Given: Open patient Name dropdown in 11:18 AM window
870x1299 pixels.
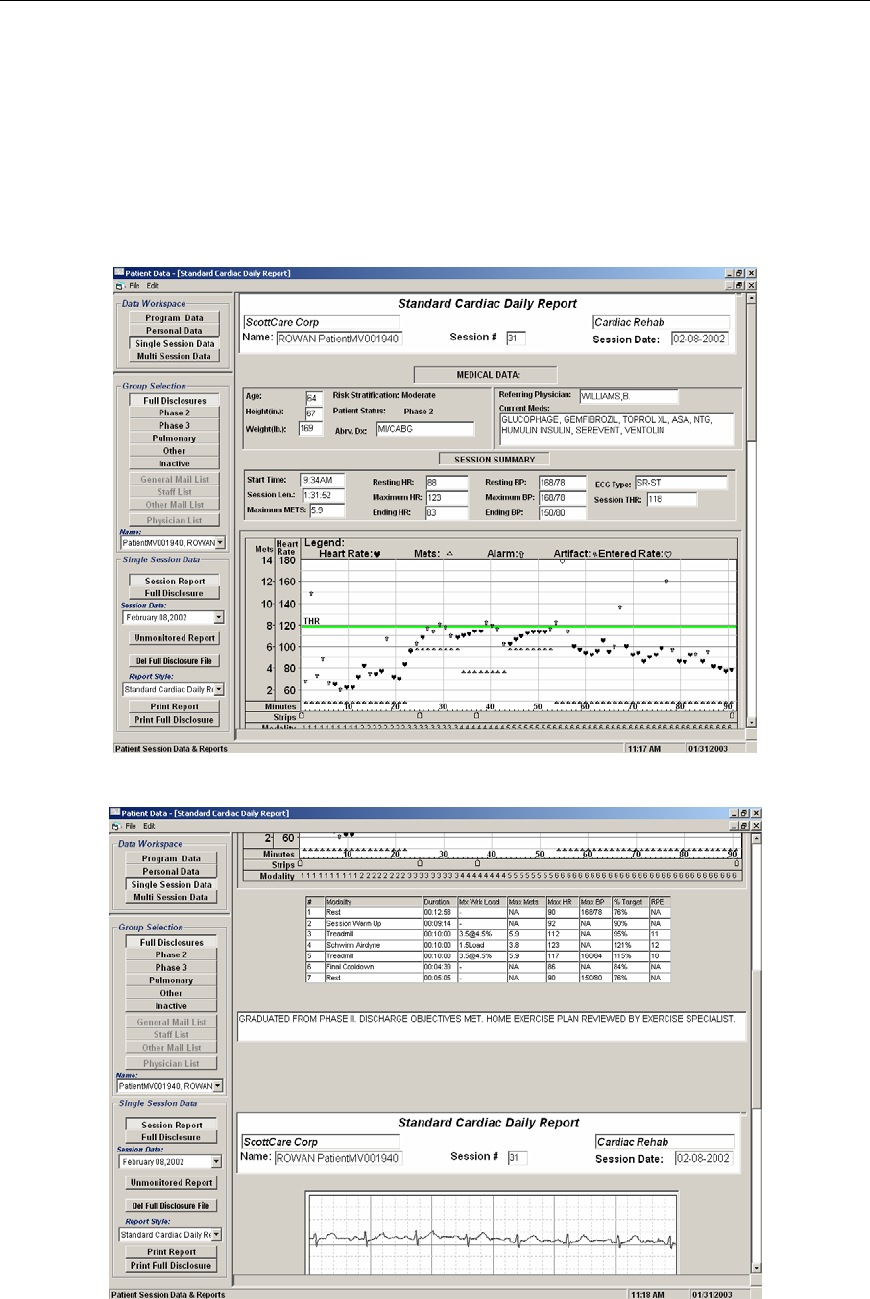Looking at the screenshot, I should 217,1085.
